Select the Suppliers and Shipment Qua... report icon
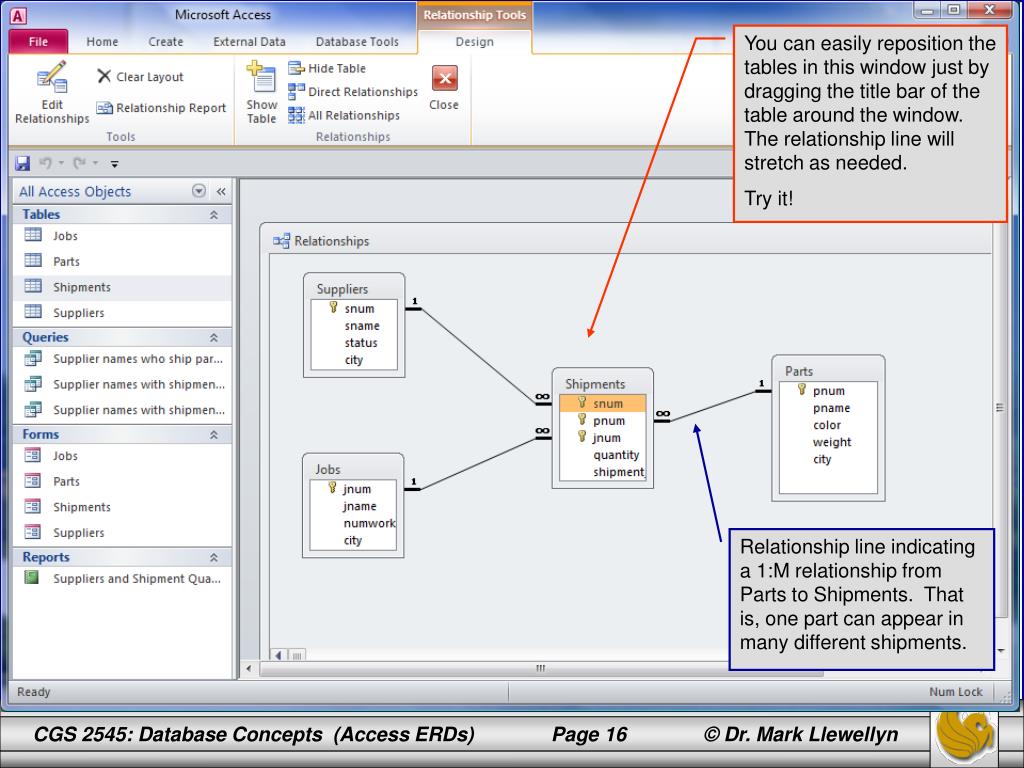 point(31,577)
